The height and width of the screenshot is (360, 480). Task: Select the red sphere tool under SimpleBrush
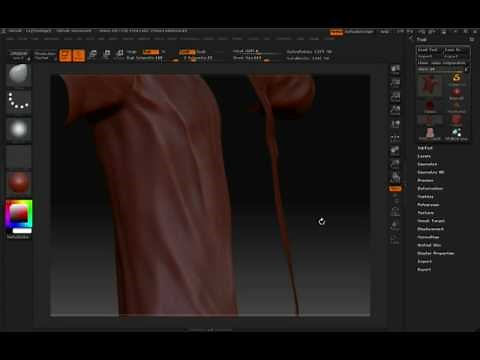point(456,93)
